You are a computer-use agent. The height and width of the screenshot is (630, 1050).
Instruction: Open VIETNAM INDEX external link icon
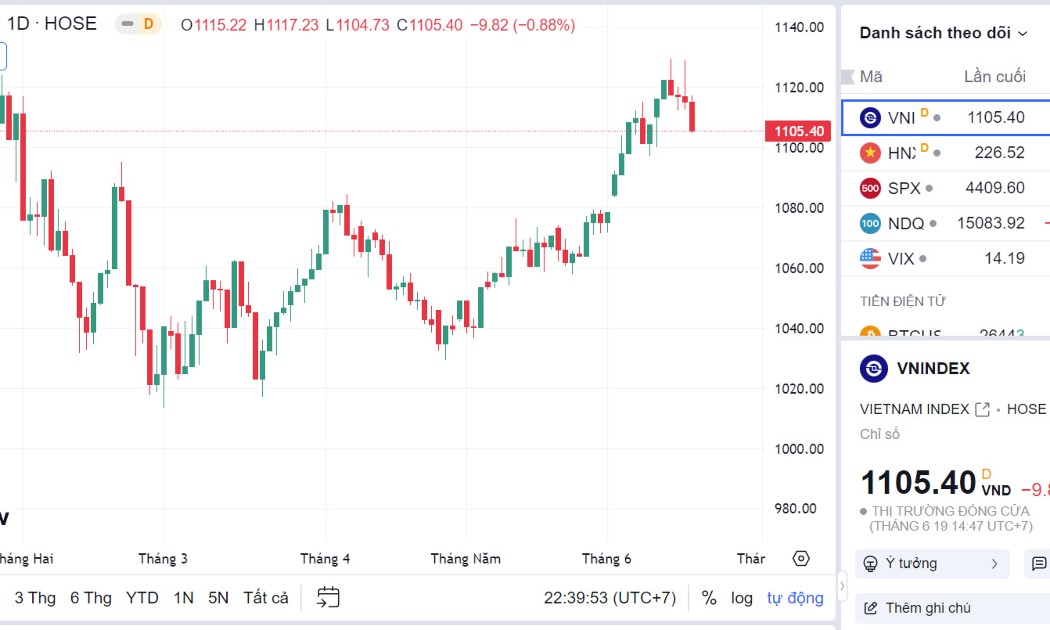(982, 409)
